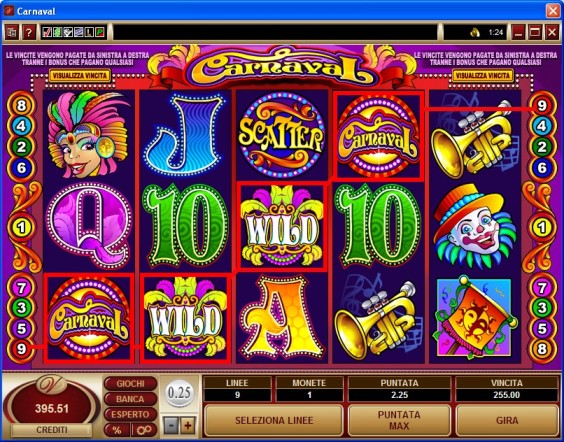Viewport: 564px width, 442px height.
Task: Toggle the green P status icon
Action: (100, 33)
